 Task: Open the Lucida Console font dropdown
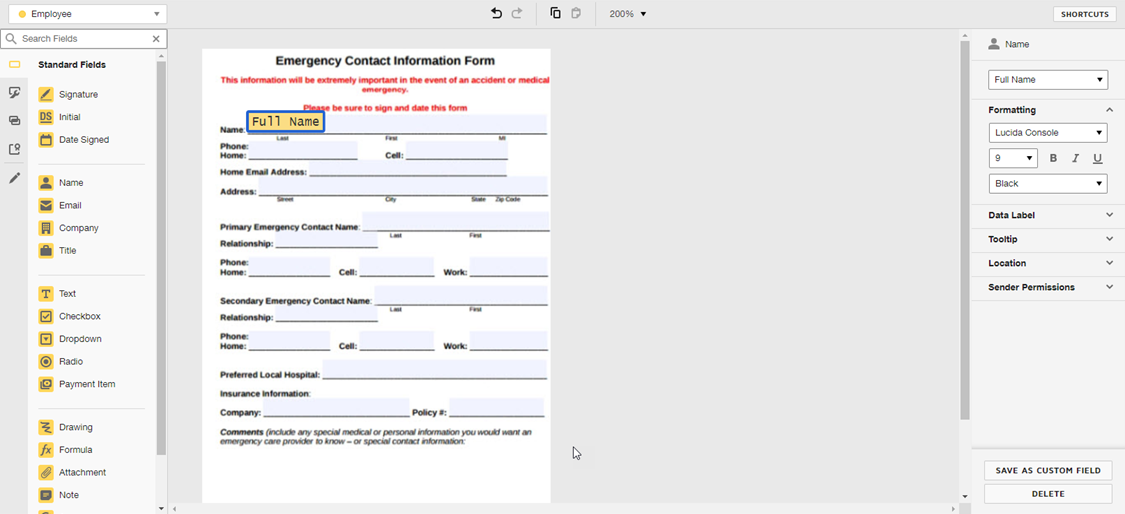point(1048,133)
